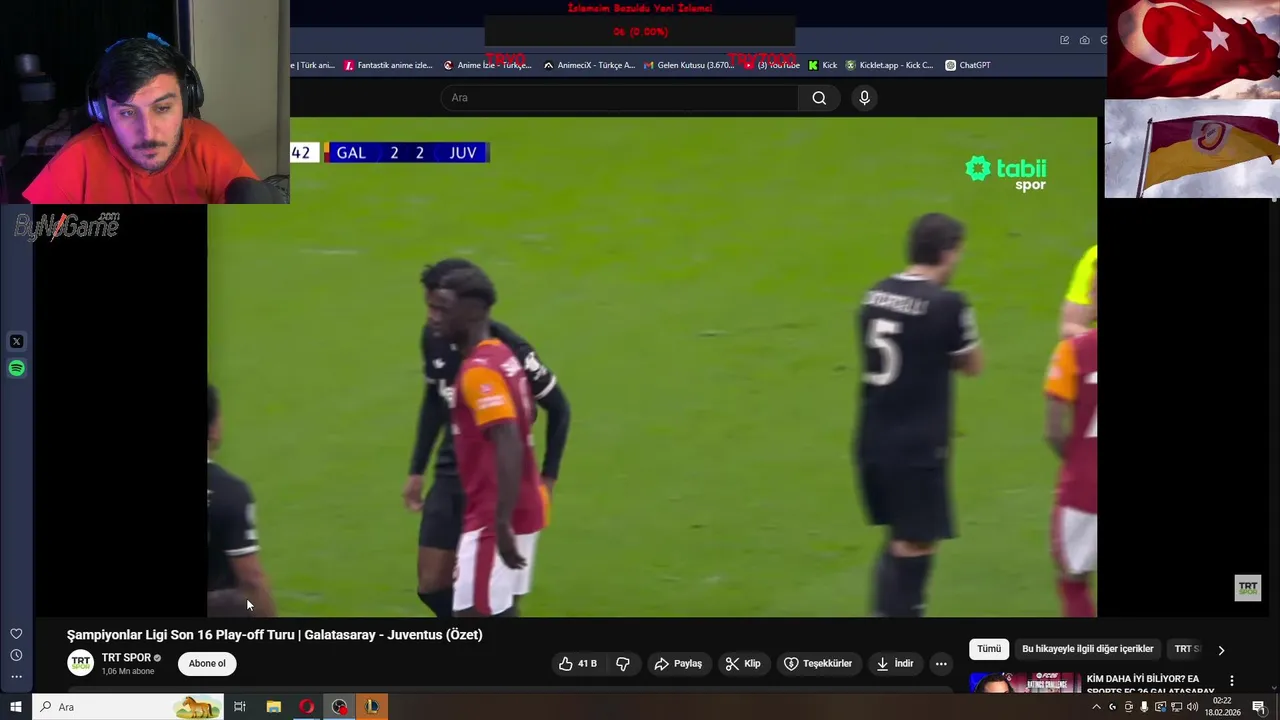Click the video title 'Şampiyonlar Ligi Son 16 Play-off Turu'
The image size is (1280, 720).
click(x=274, y=635)
